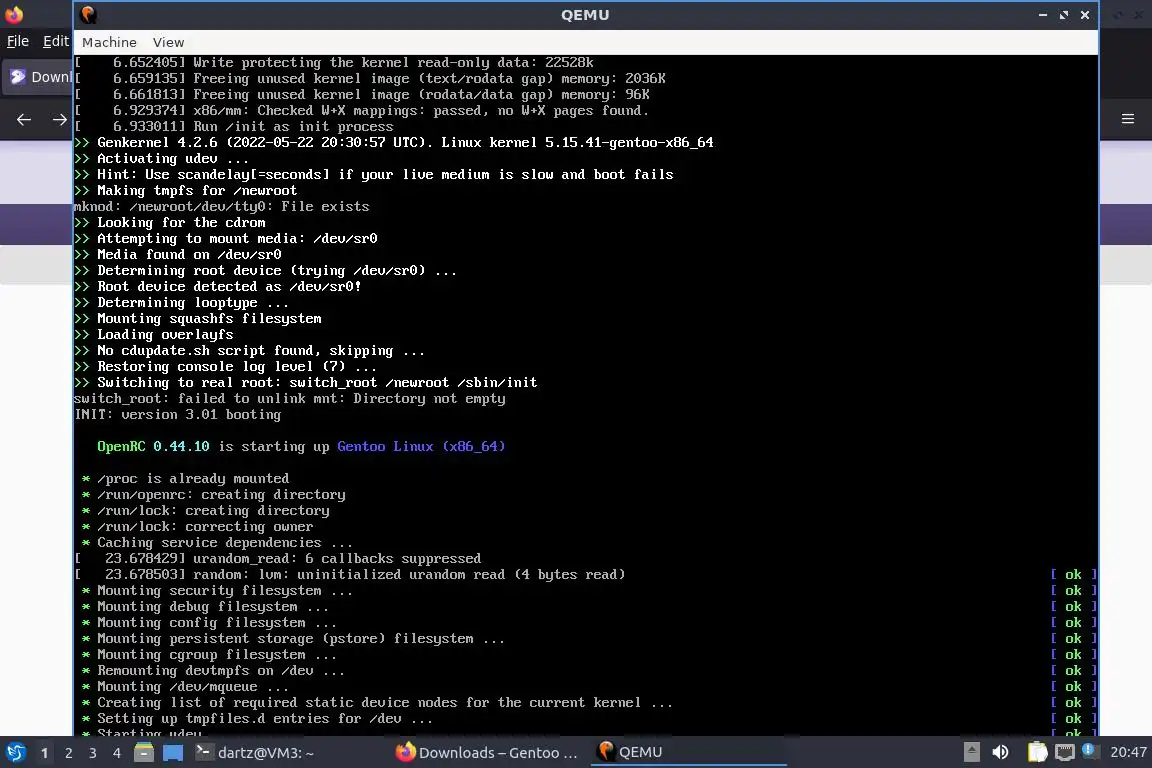Click 'INIT: version 3.01 booting' line

177,414
